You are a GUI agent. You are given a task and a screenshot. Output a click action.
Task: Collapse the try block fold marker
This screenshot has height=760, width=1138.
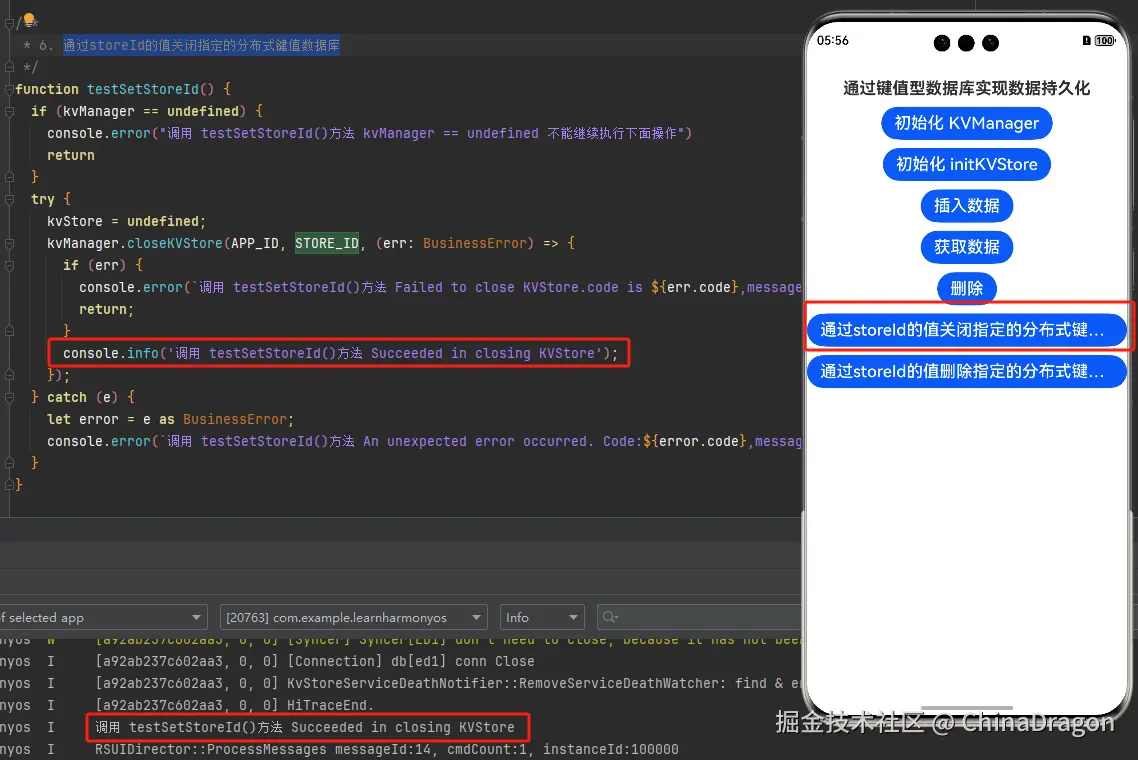9,199
